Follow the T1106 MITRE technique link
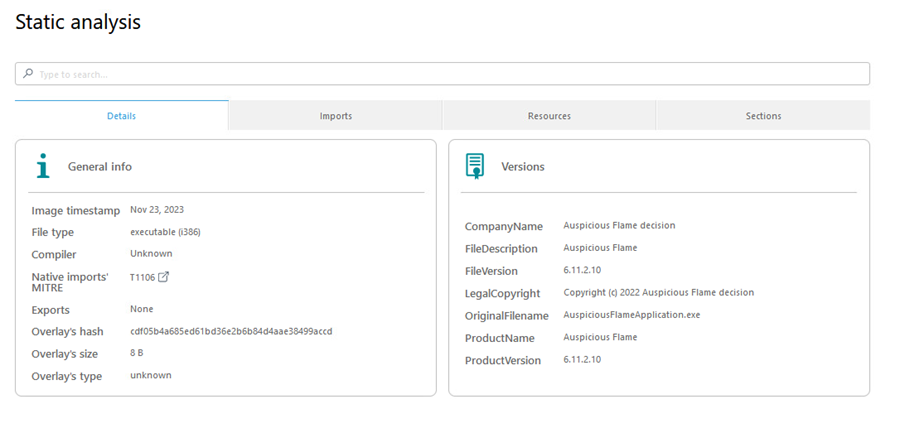Screen dimensions: 900x428 click(141, 277)
